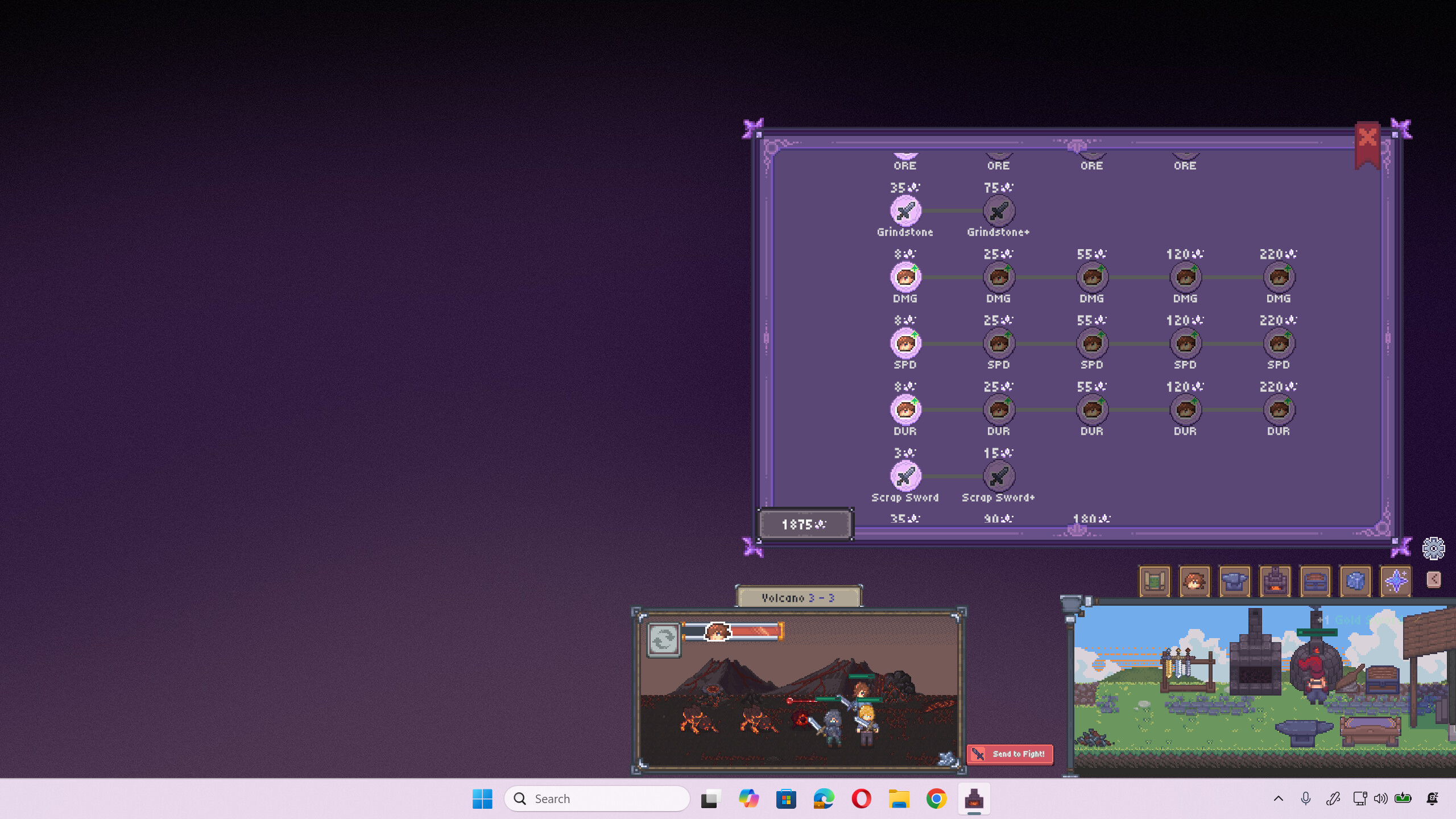The width and height of the screenshot is (1456, 819).
Task: Open the storage chest menu
Action: pos(1316,581)
